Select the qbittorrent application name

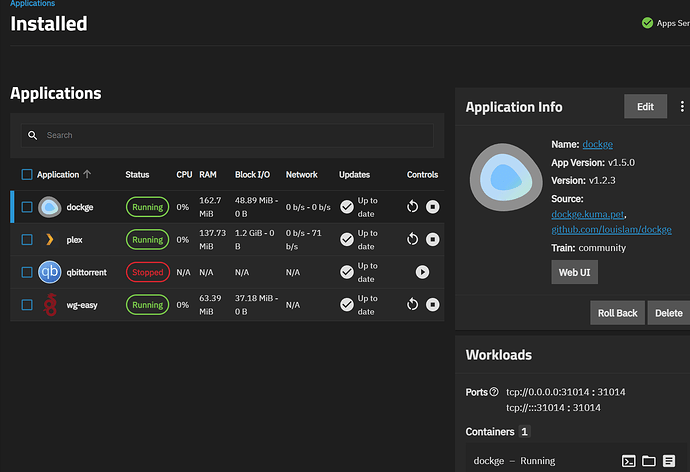[x=86, y=272]
